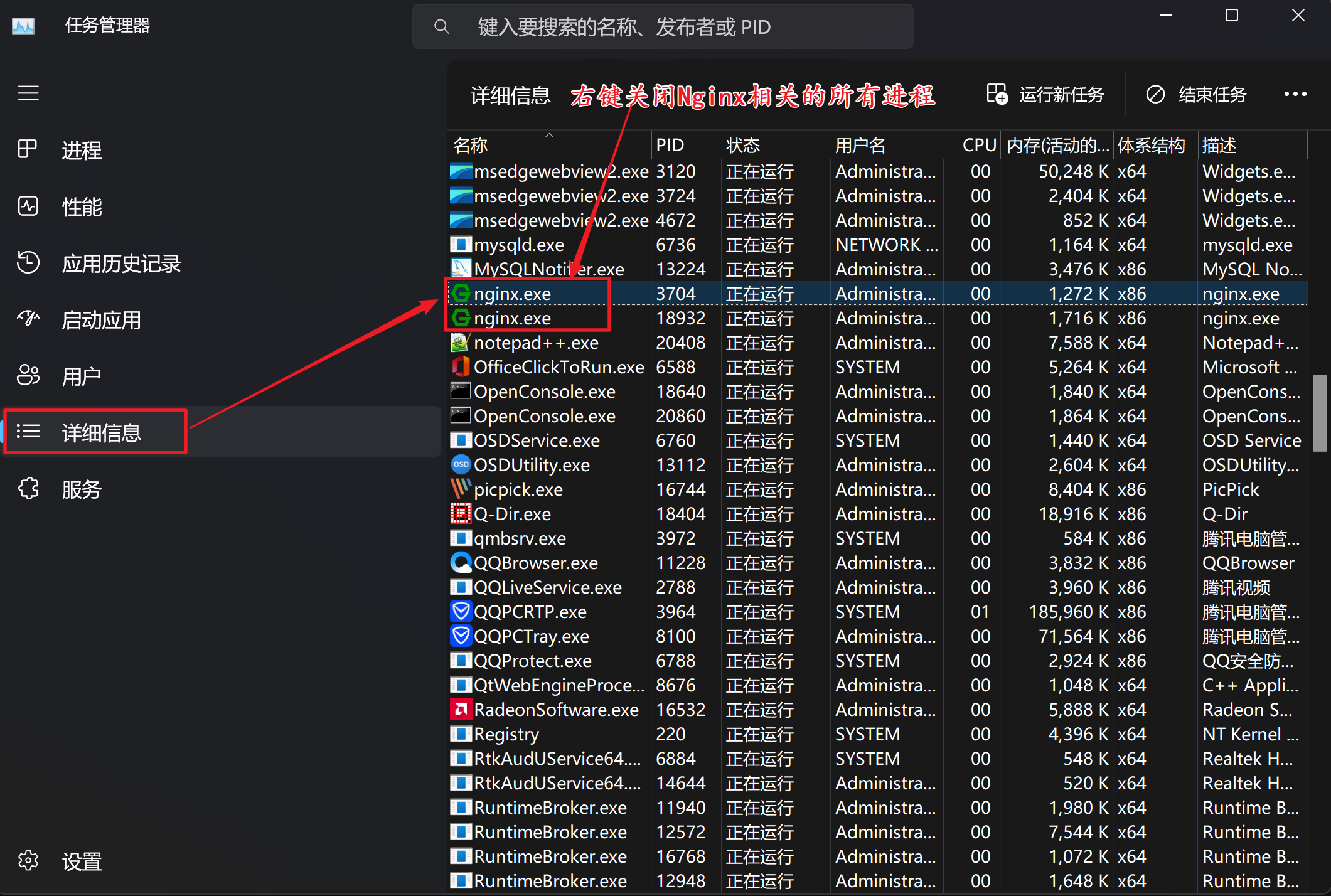
Task: Switch to the Services tab label
Action: coord(82,489)
